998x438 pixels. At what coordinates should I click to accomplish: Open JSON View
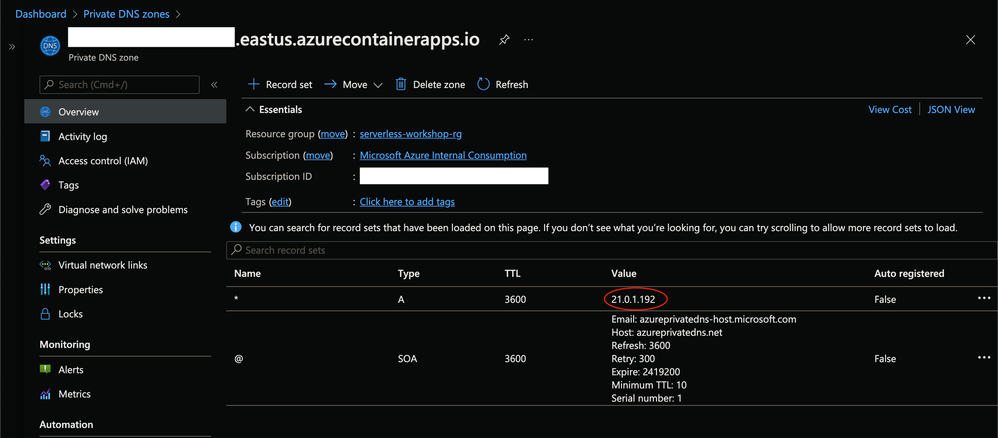coord(951,110)
